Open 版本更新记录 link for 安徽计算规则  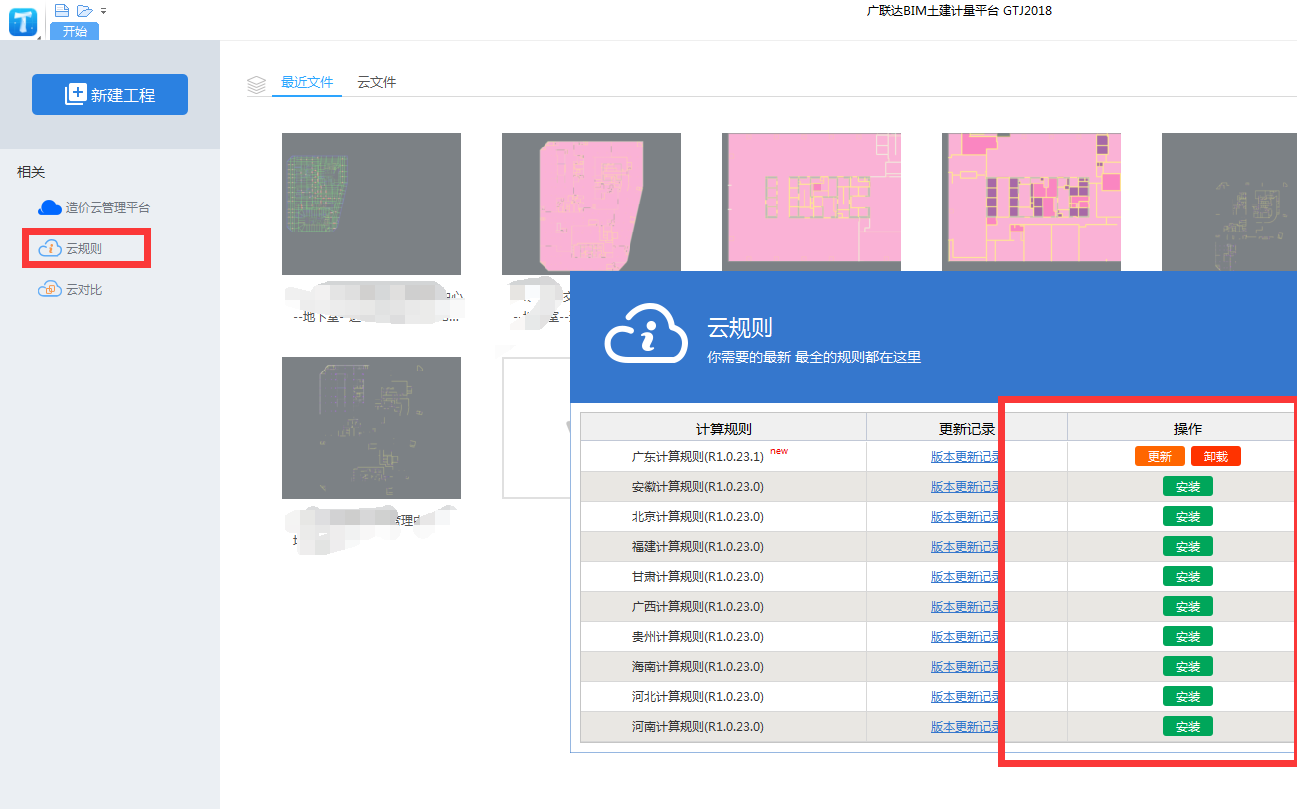(x=966, y=487)
